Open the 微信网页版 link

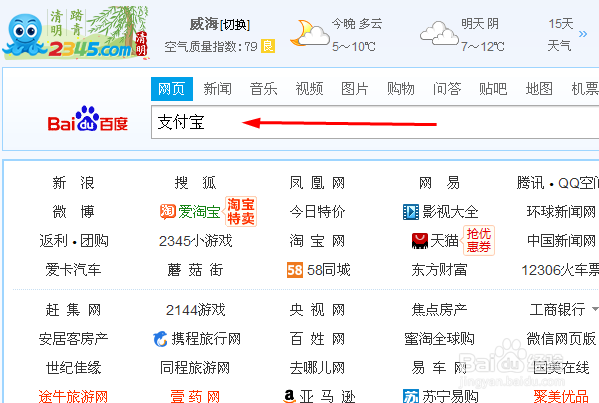561,339
